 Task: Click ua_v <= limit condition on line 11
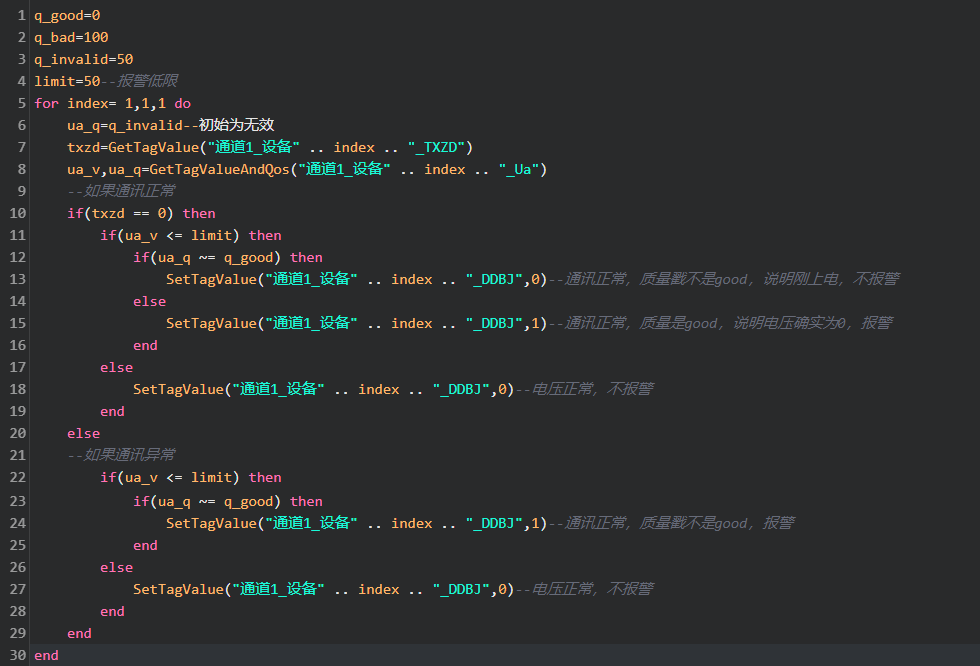pos(178,235)
